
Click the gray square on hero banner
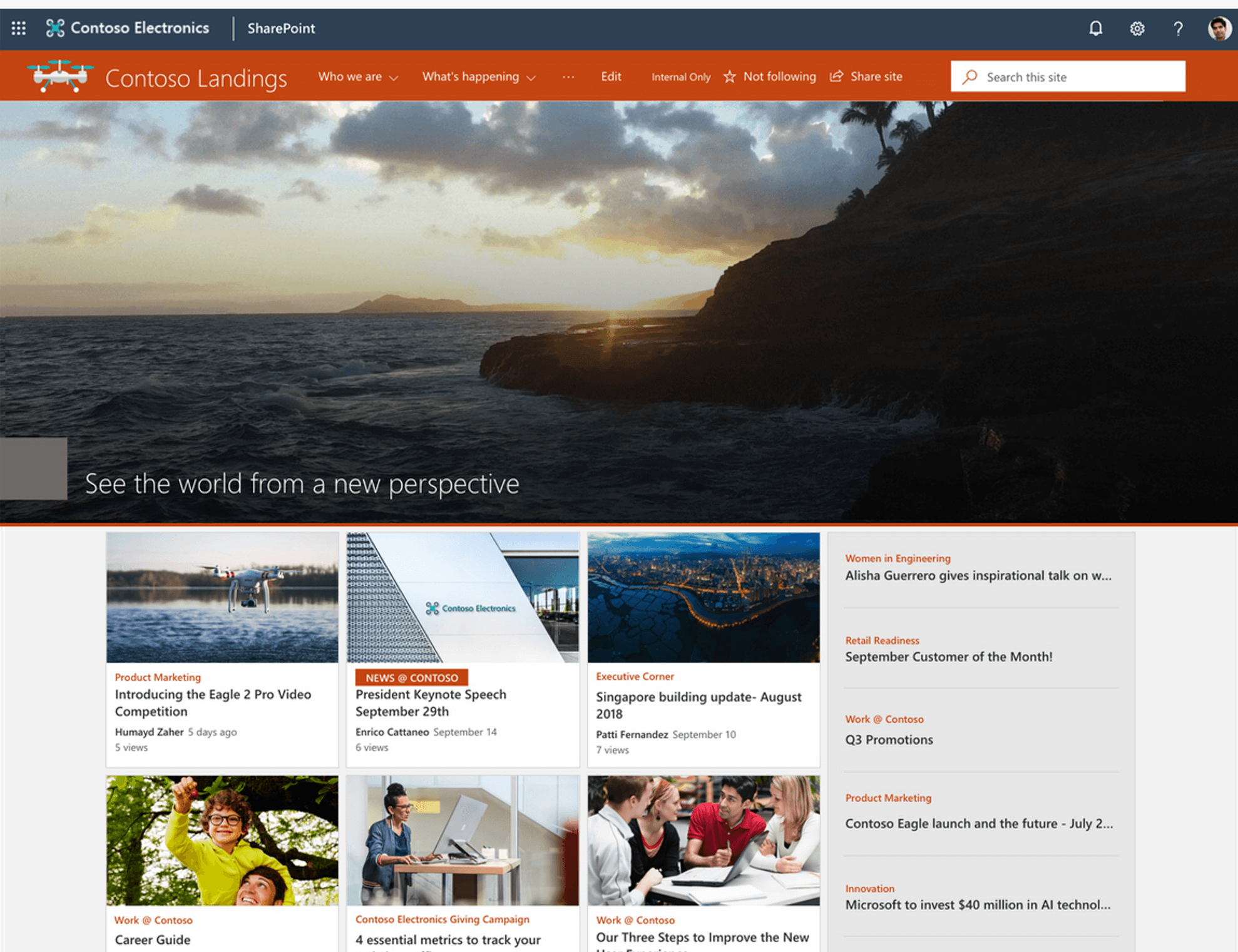[x=34, y=468]
